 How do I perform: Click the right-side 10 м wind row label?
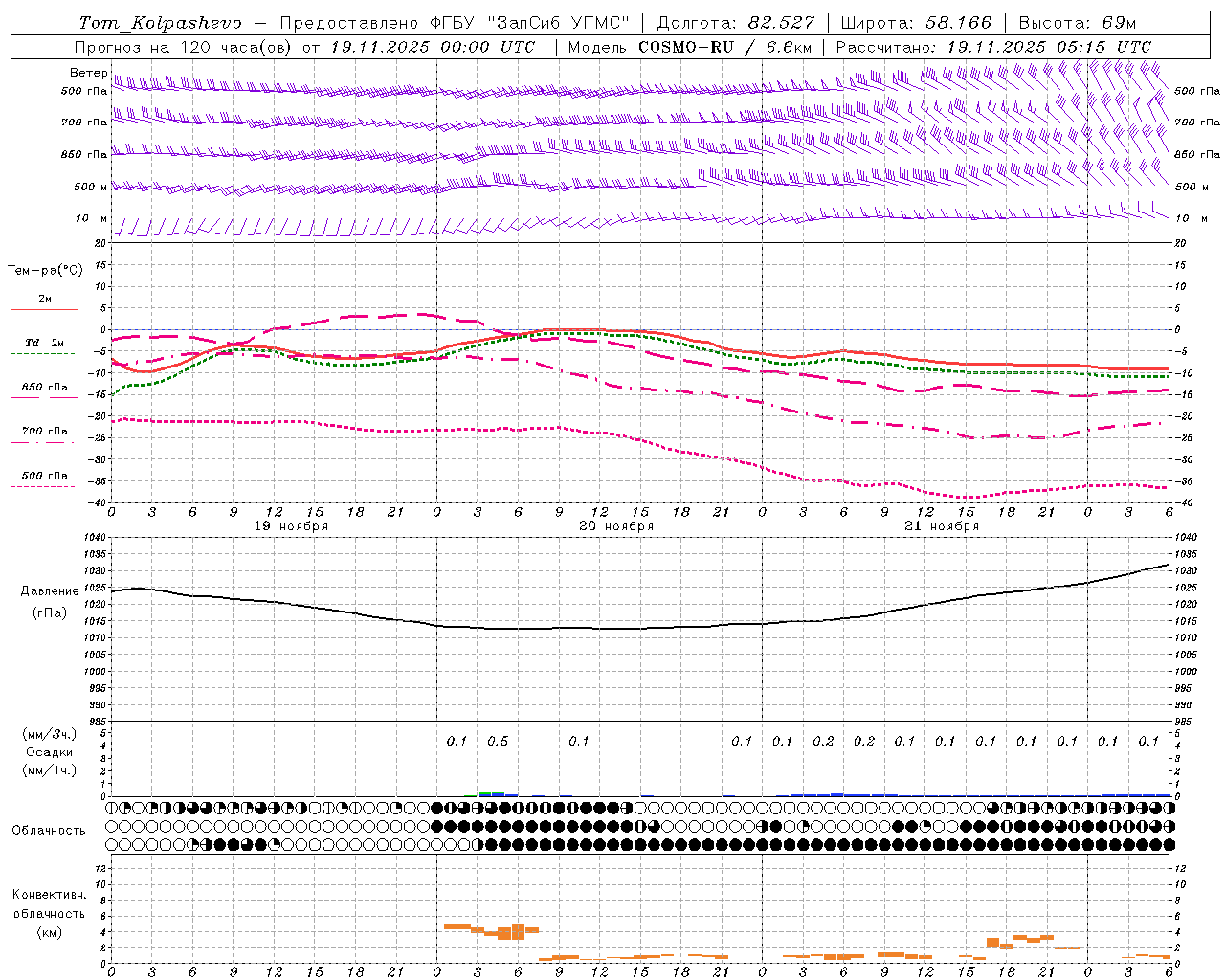coord(1191,218)
